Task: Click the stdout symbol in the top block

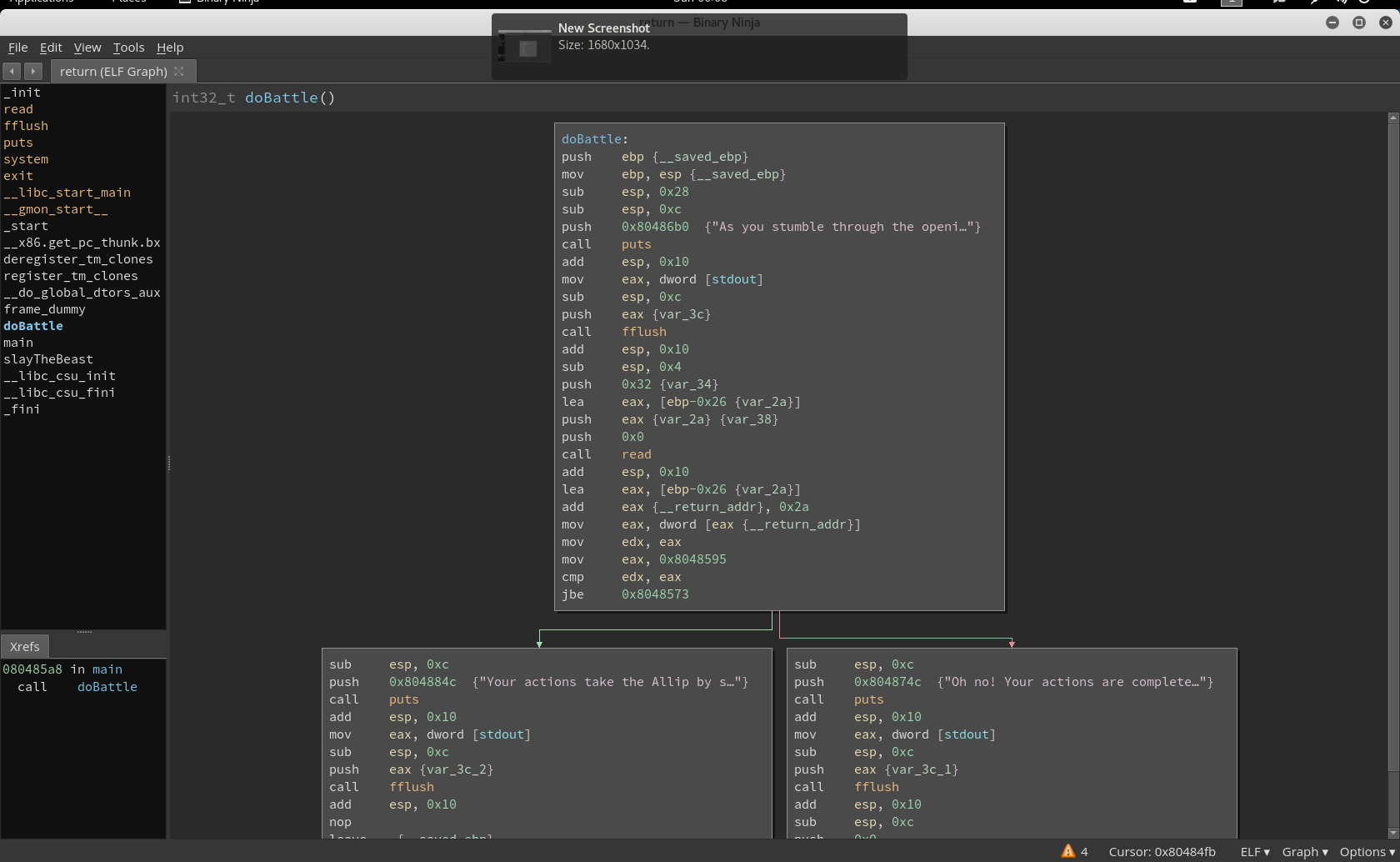Action: pyautogui.click(x=733, y=279)
